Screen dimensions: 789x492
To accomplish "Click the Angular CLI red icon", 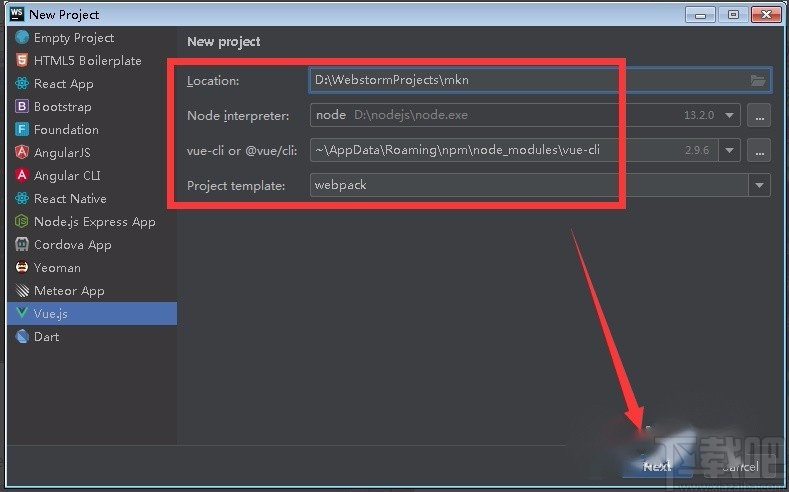I will (x=22, y=176).
